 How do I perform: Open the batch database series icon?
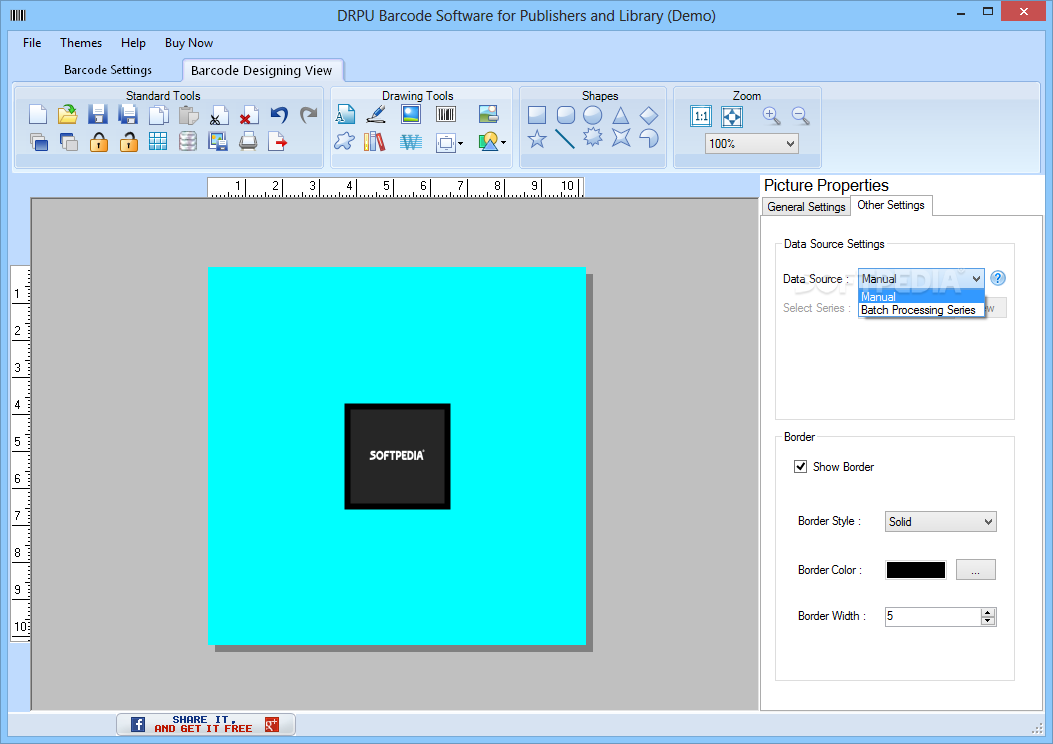coord(188,141)
